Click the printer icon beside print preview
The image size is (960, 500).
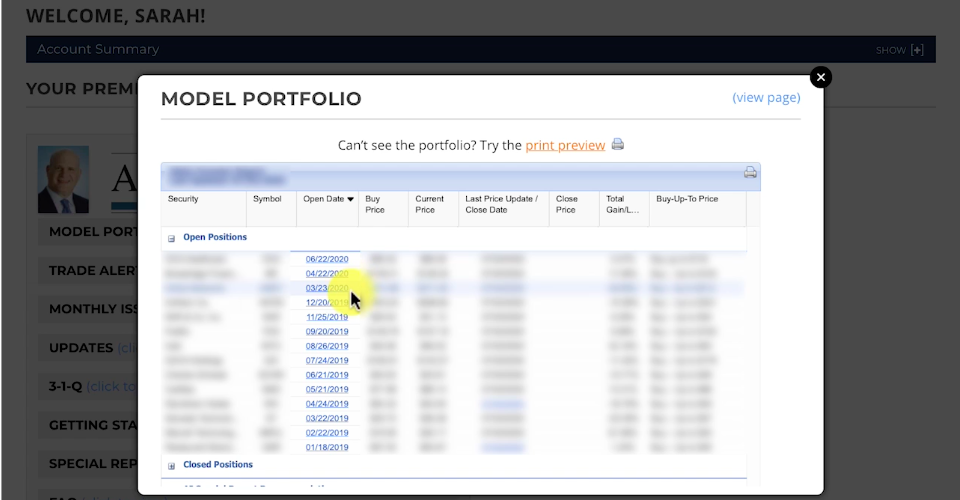pos(618,144)
